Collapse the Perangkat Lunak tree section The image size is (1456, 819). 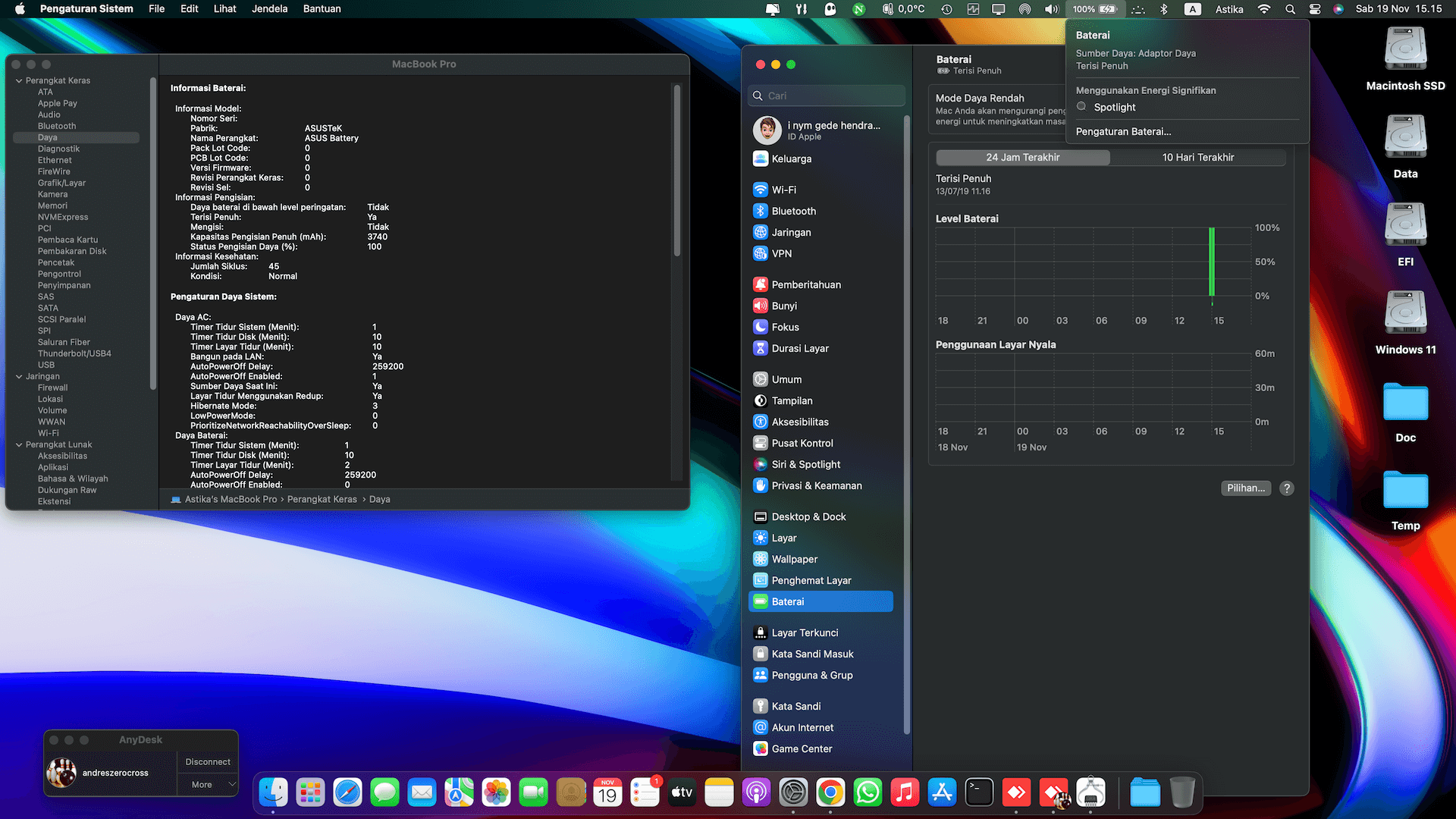click(19, 444)
